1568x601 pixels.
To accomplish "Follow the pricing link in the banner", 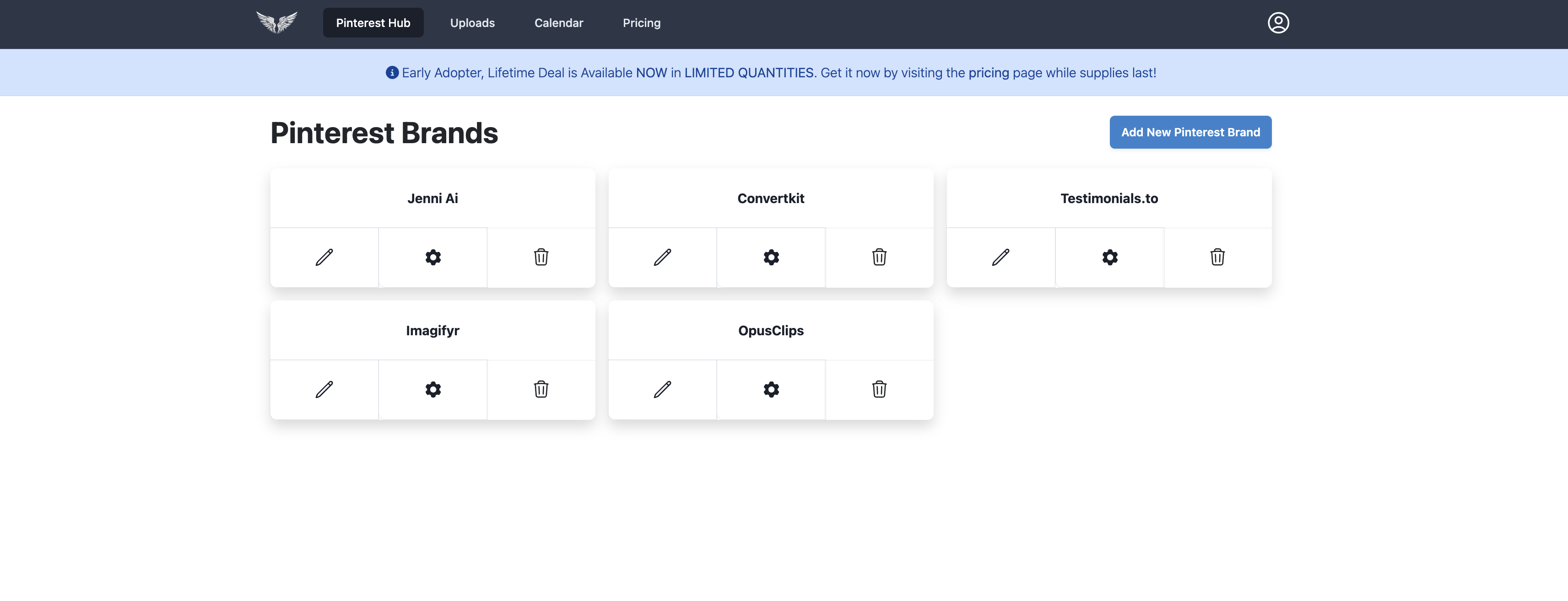I will 989,73.
